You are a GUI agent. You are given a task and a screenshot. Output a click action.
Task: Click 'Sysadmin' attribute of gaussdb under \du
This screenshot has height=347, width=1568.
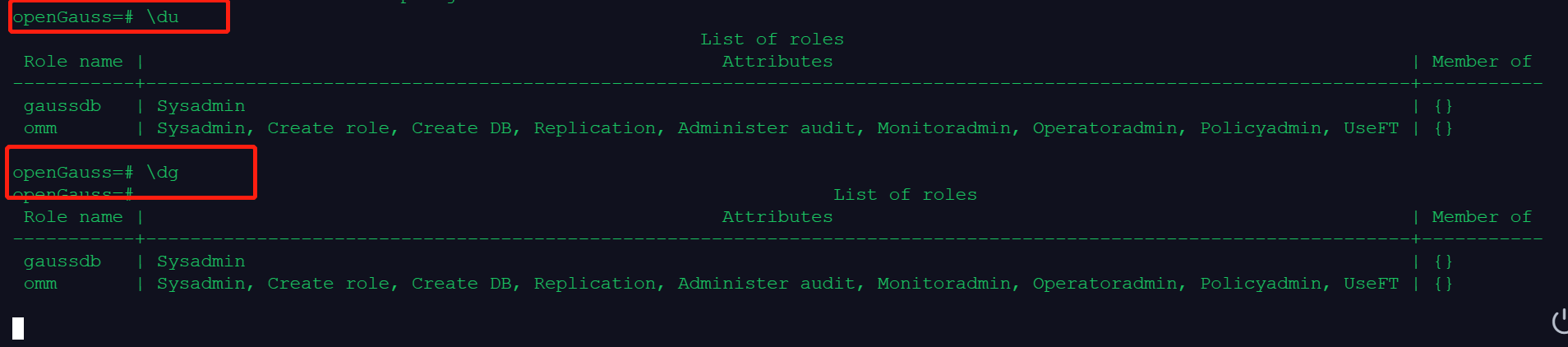click(x=201, y=106)
